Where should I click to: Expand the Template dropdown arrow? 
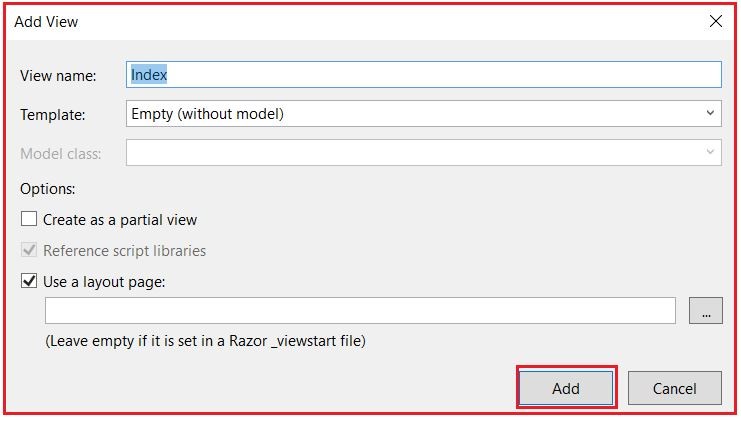(x=710, y=113)
